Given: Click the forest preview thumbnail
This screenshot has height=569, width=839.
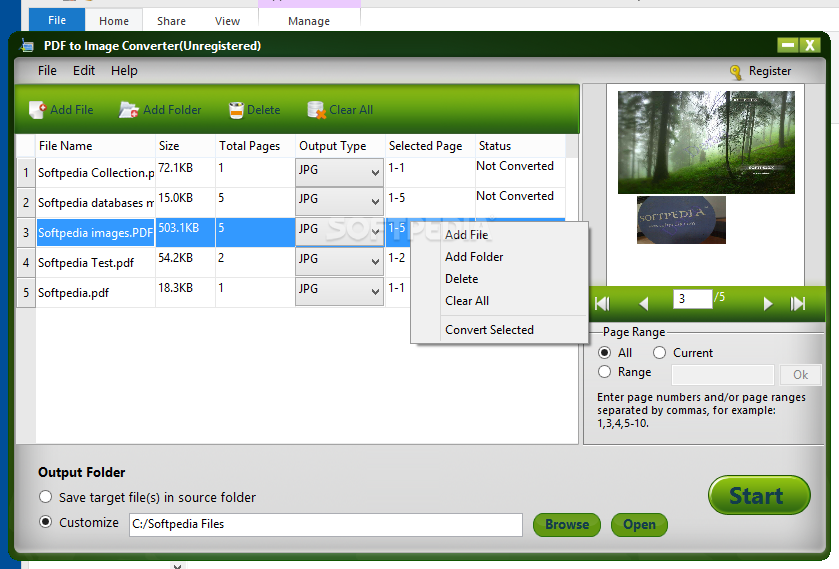Looking at the screenshot, I should coord(706,142).
